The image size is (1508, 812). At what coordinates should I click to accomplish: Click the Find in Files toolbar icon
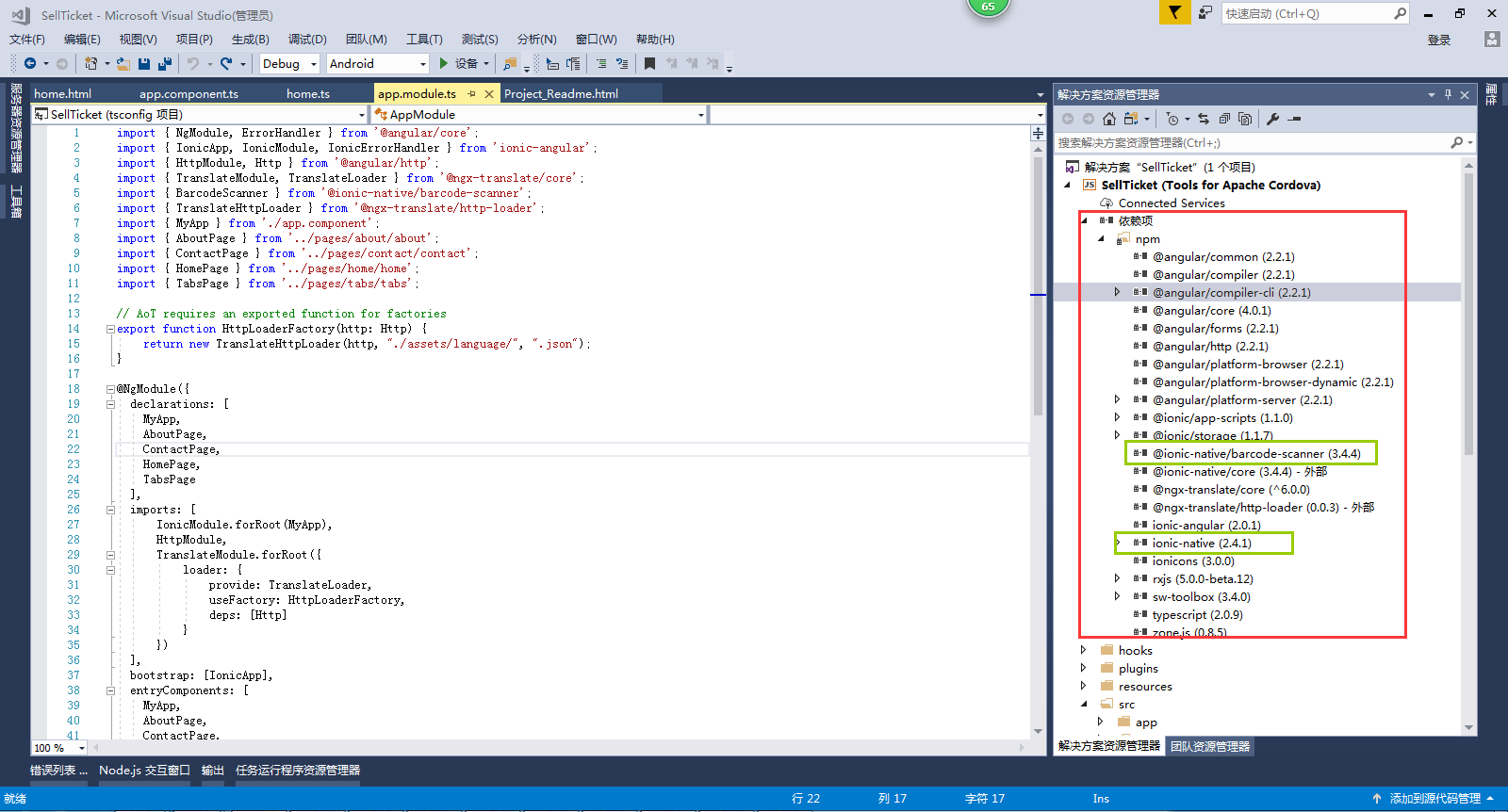[510, 63]
